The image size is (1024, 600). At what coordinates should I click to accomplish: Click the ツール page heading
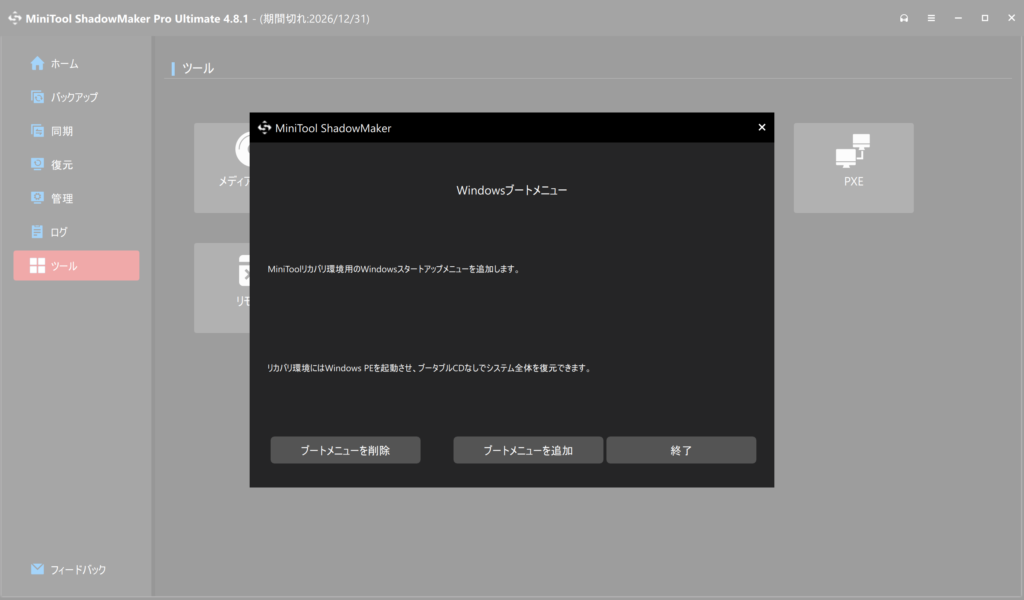198,68
